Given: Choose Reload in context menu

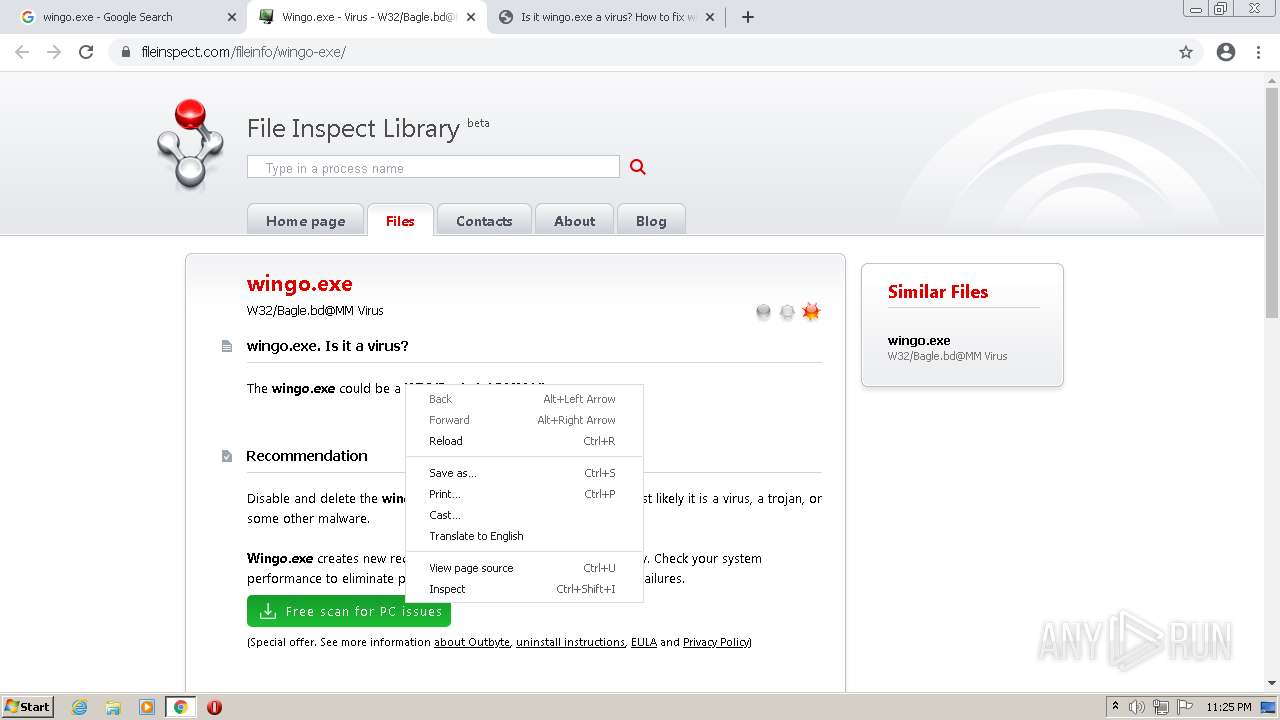Looking at the screenshot, I should (524, 441).
